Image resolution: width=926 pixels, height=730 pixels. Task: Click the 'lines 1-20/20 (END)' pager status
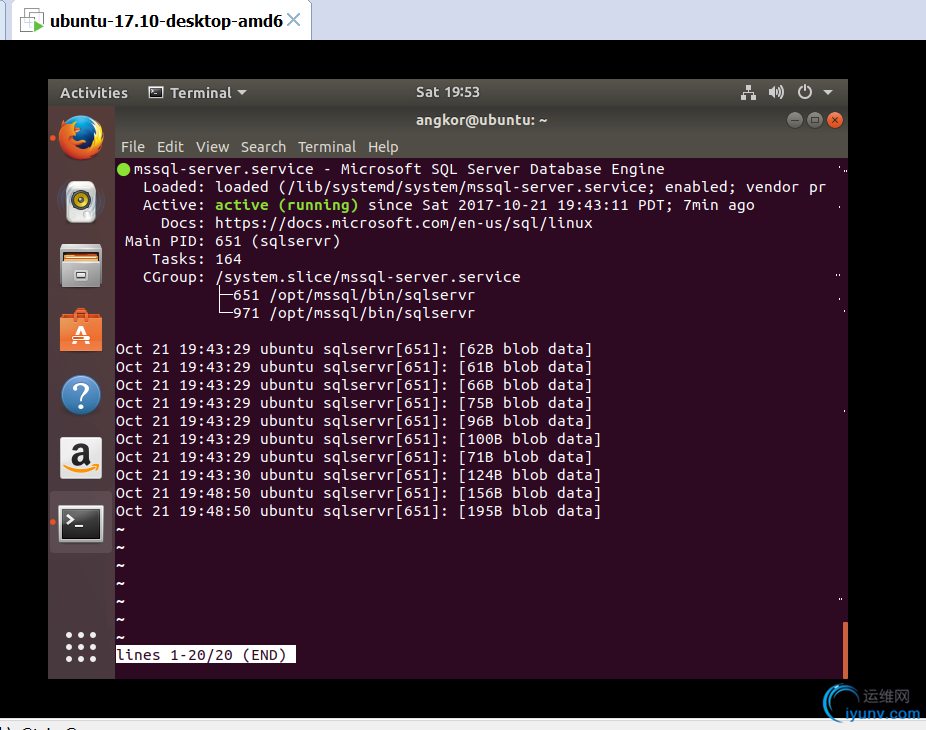click(206, 655)
